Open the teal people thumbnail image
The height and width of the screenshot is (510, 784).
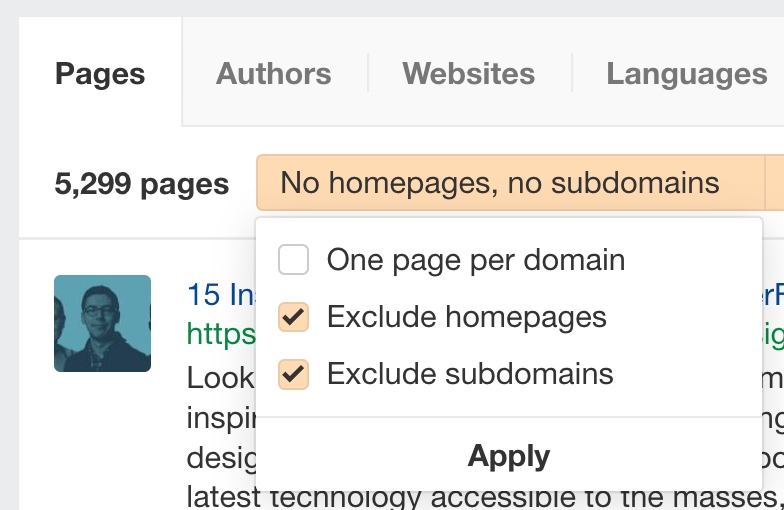pos(102,323)
